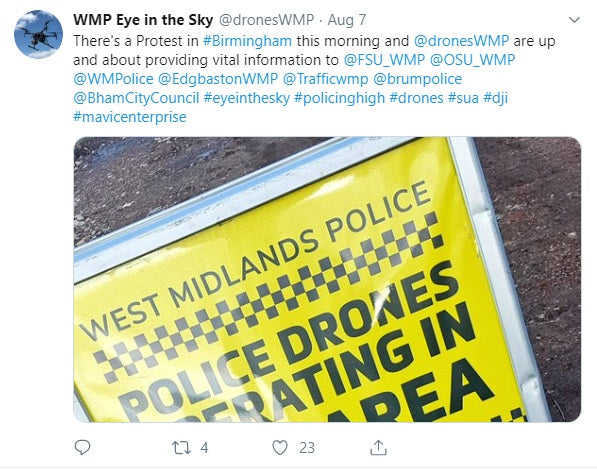Image resolution: width=597 pixels, height=469 pixels.
Task: Open WMP drone profile avatar
Action: (38, 34)
